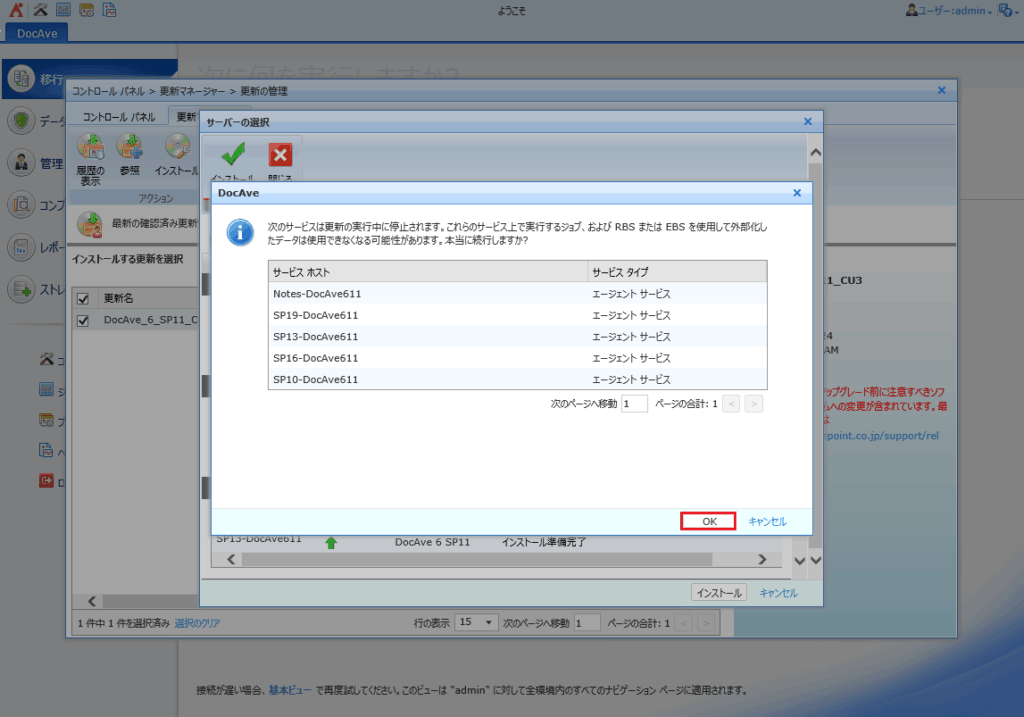The width and height of the screenshot is (1024, 717).
Task: Click the レポート sidebar icon
Action: [21, 247]
